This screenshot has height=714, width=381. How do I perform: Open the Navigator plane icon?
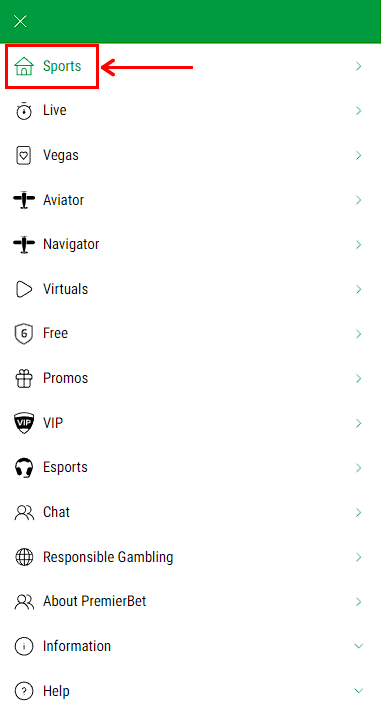tap(24, 245)
